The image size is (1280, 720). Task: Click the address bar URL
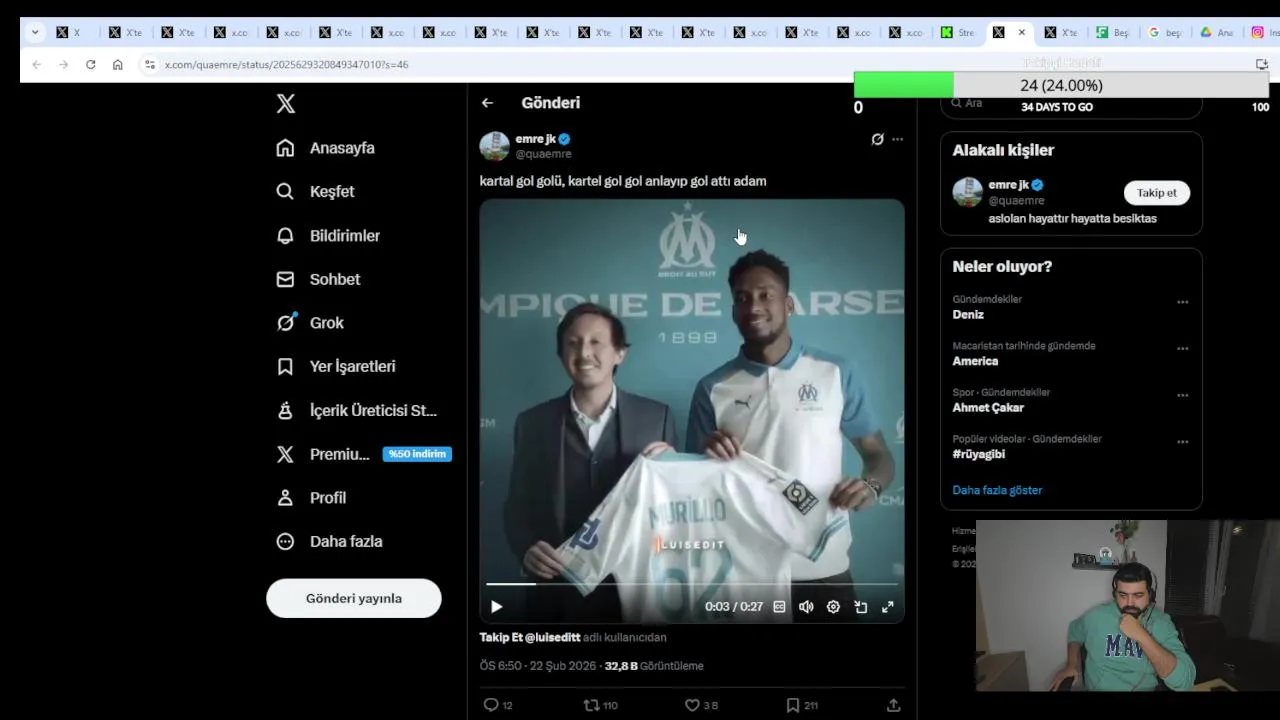coord(286,64)
